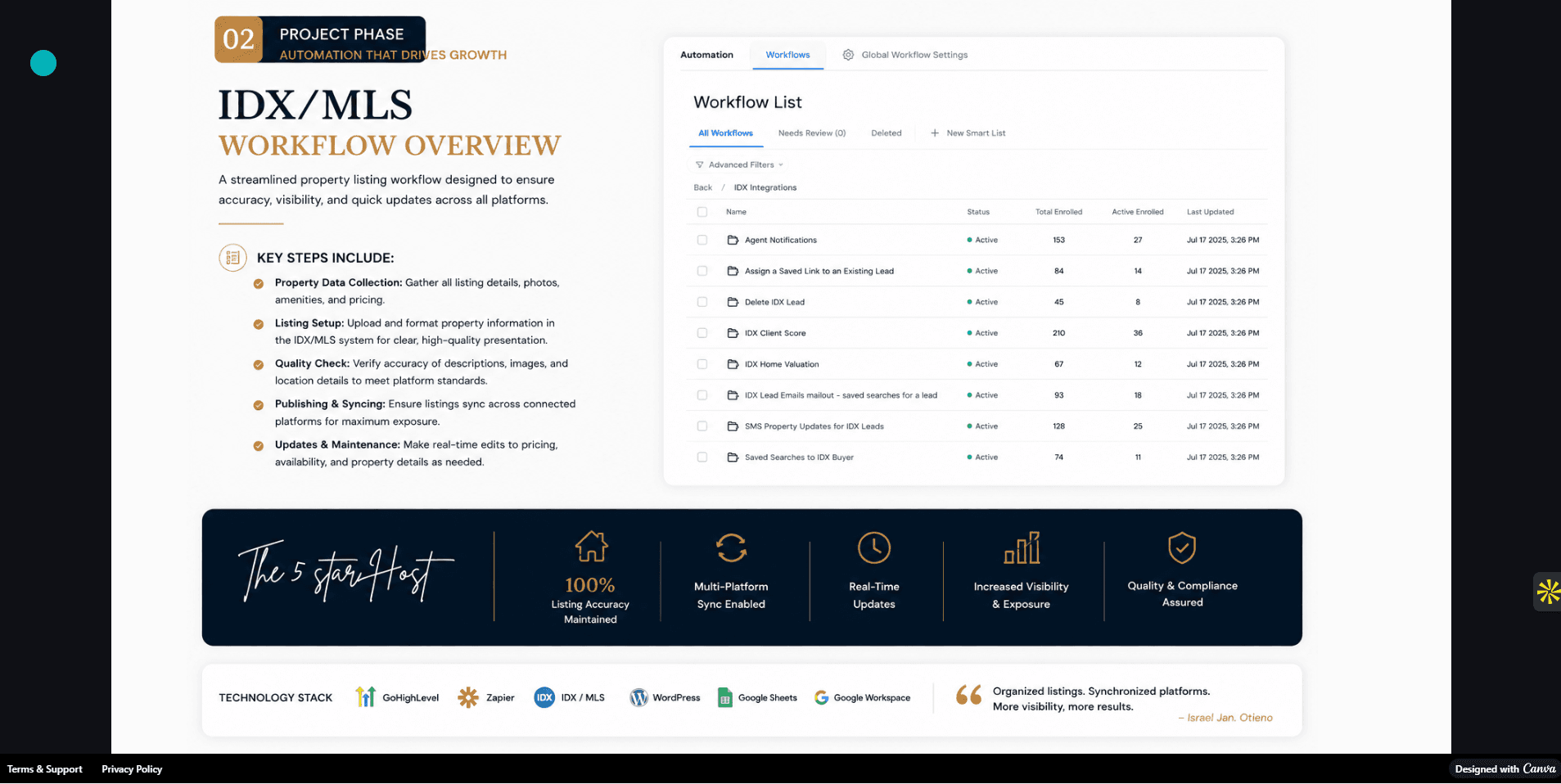The image size is (1561, 784).
Task: Expand the Advanced Filters dropdown arrow
Action: click(x=781, y=165)
